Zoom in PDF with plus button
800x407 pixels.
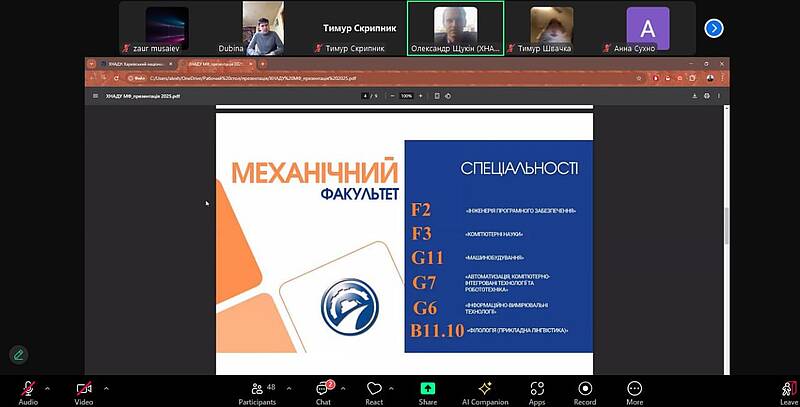pyautogui.click(x=421, y=96)
